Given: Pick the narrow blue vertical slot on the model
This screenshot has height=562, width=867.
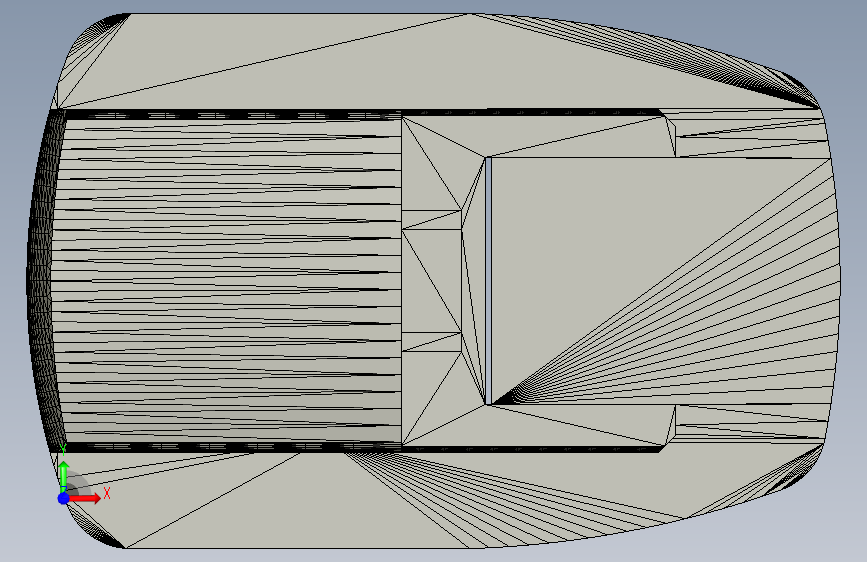Looking at the screenshot, I should coord(488,281).
